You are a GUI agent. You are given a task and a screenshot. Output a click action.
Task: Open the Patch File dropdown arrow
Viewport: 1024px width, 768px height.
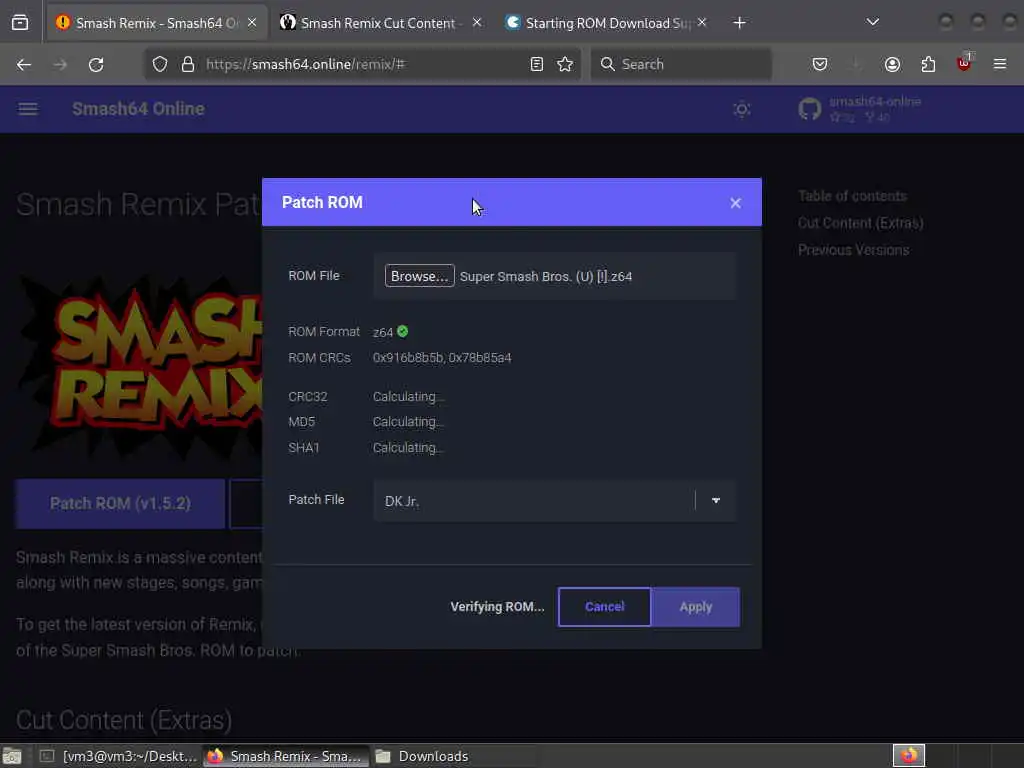point(716,501)
